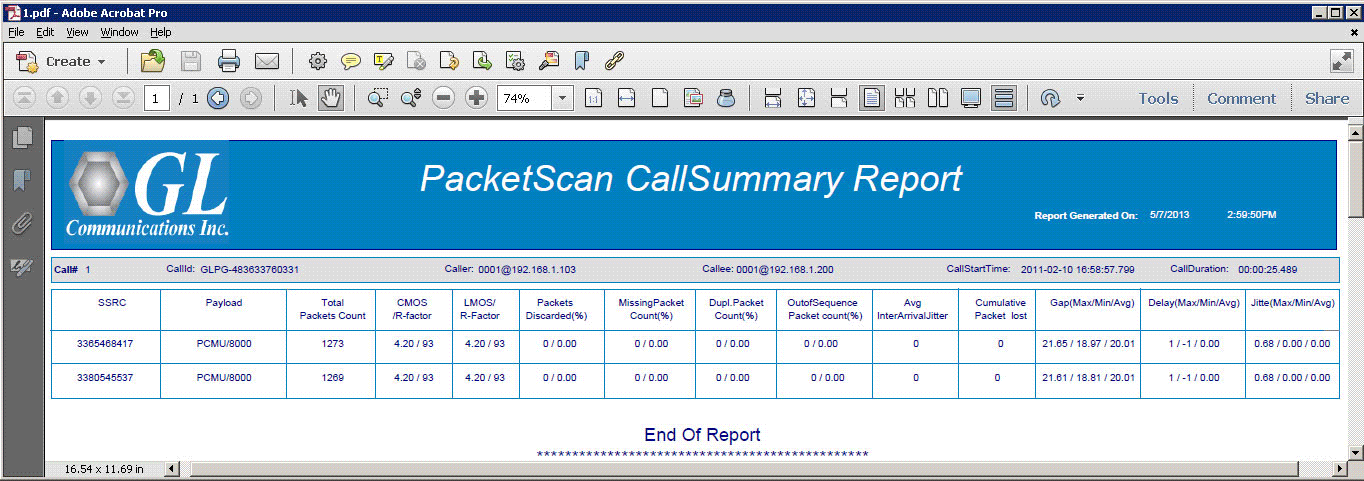Toggle two page view

click(x=937, y=98)
